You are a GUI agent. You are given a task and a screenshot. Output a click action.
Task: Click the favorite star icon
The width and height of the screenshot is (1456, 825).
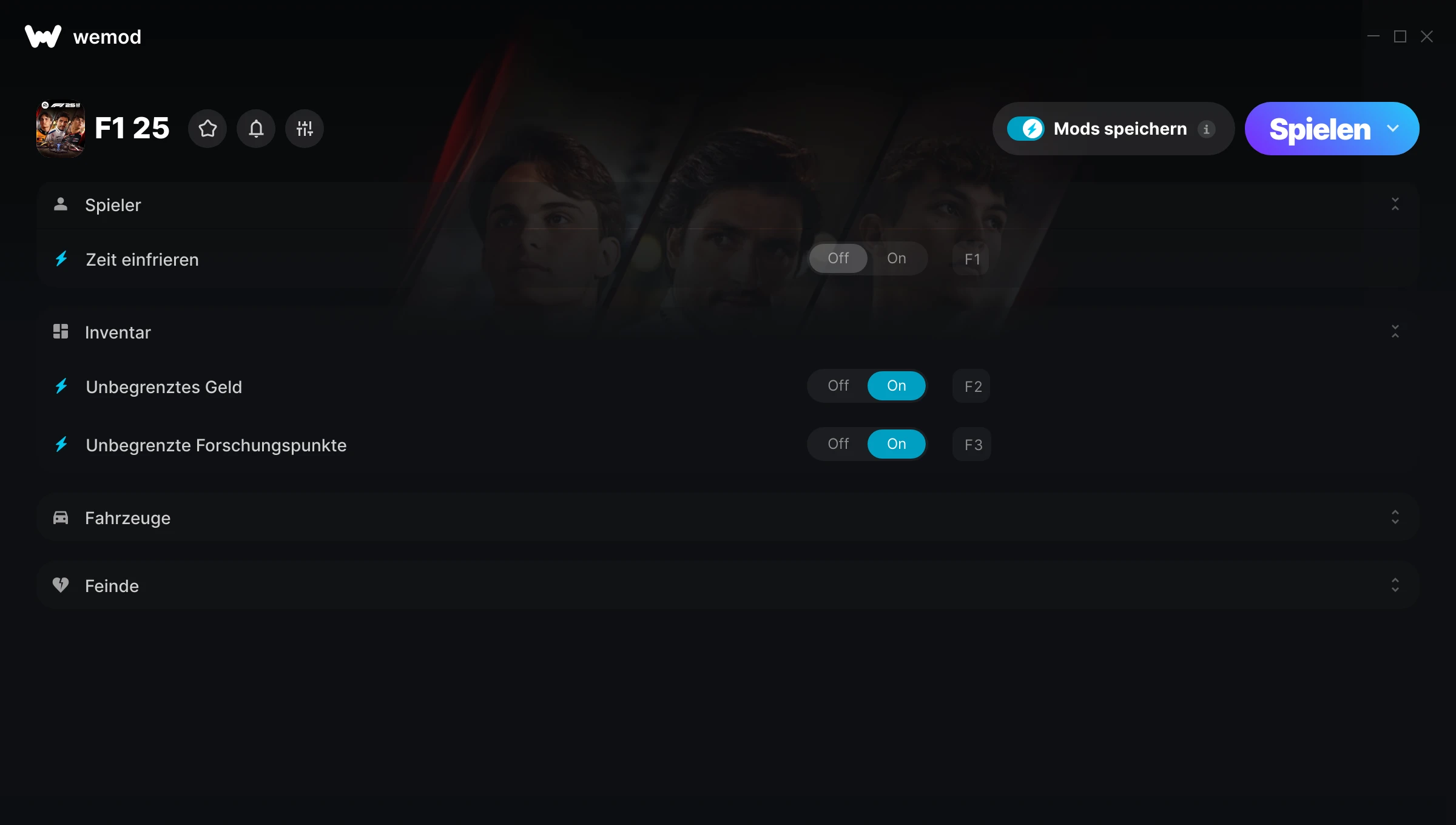coord(207,129)
